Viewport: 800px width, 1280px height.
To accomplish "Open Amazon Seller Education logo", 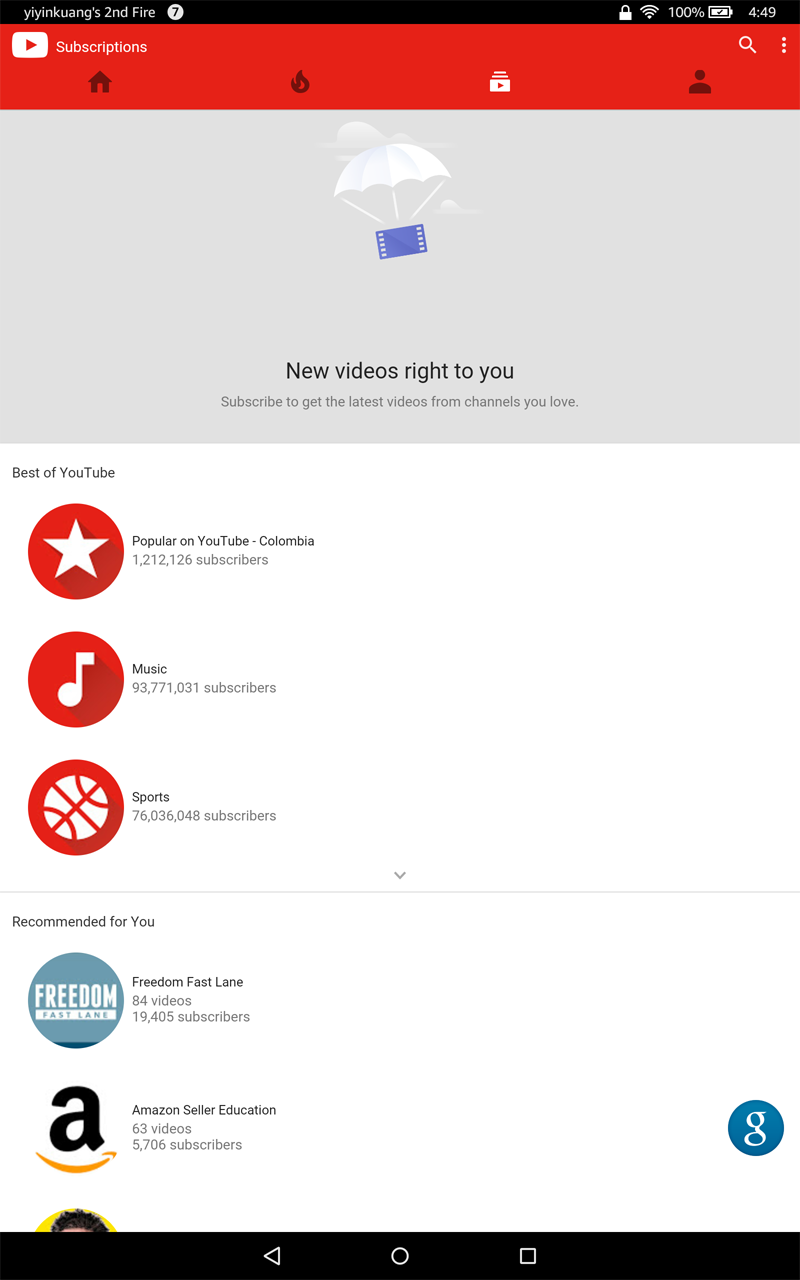I will point(76,1128).
